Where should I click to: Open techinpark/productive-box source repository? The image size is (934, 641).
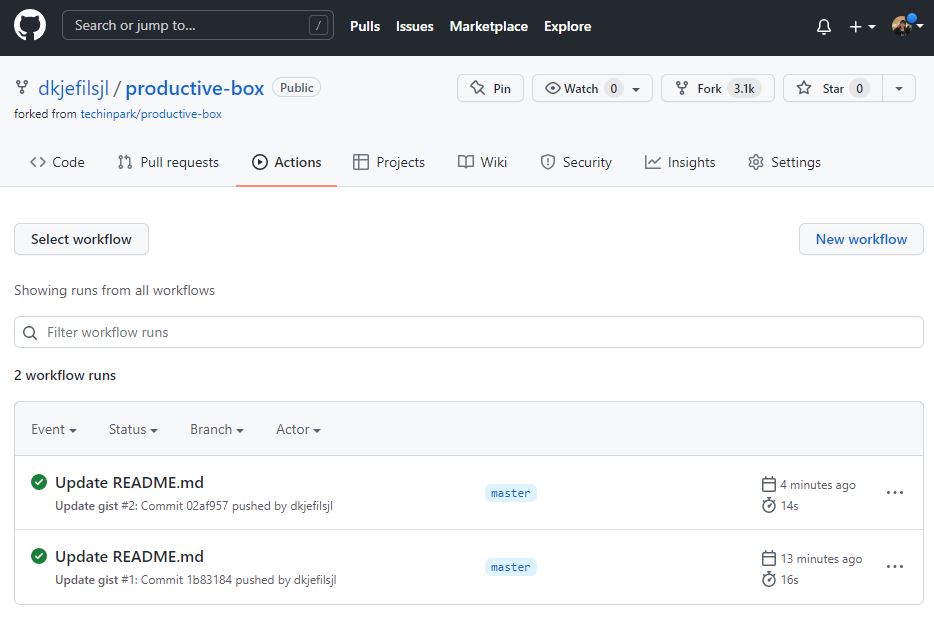click(x=151, y=114)
